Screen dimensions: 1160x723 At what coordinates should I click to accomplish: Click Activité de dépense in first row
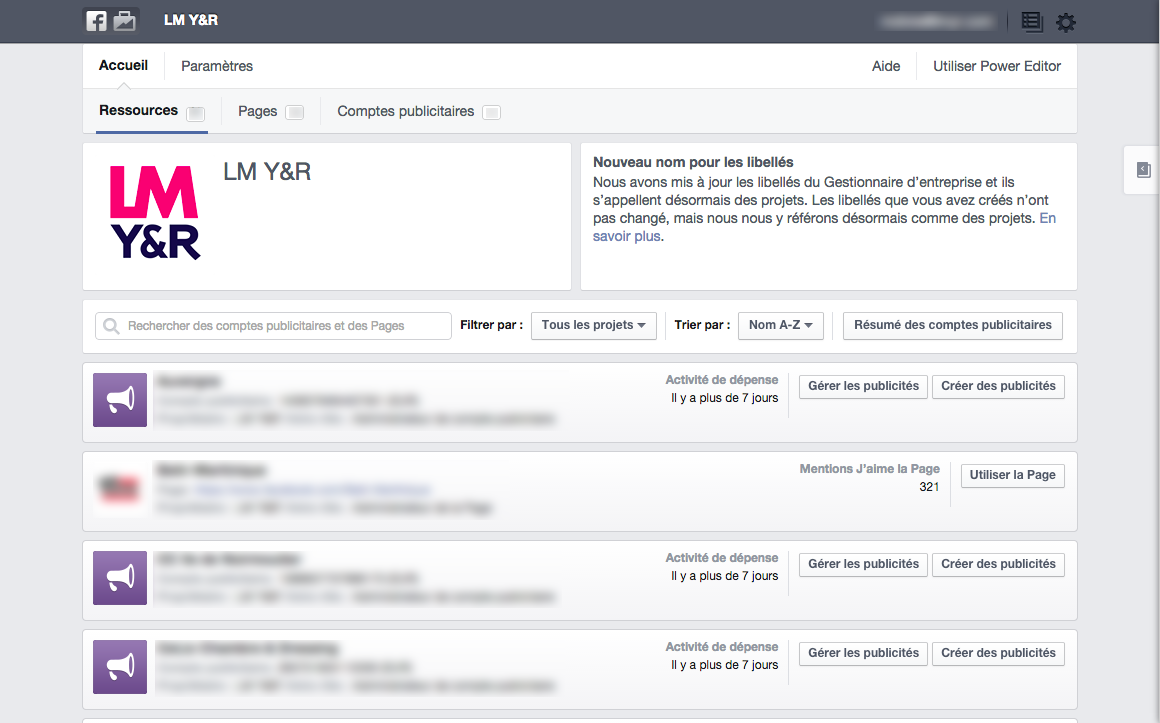[721, 380]
